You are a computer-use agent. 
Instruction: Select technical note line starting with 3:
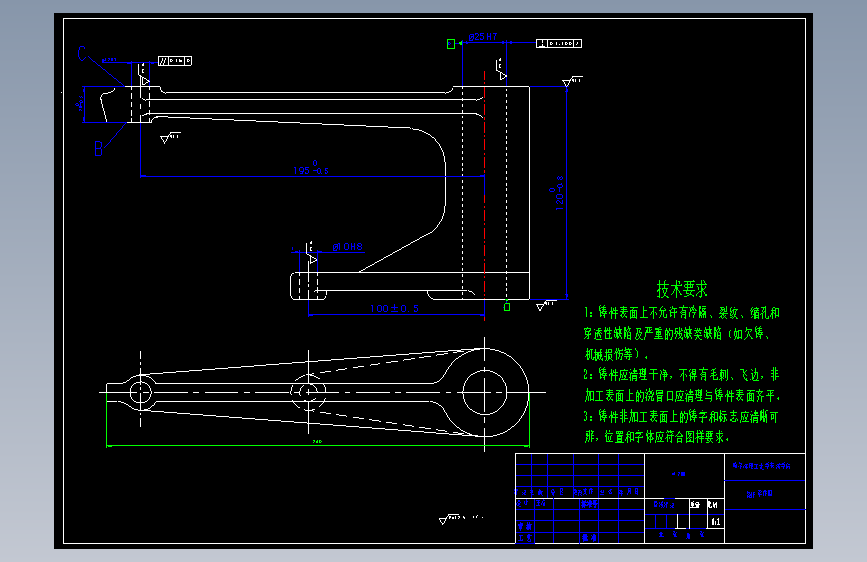tap(681, 417)
